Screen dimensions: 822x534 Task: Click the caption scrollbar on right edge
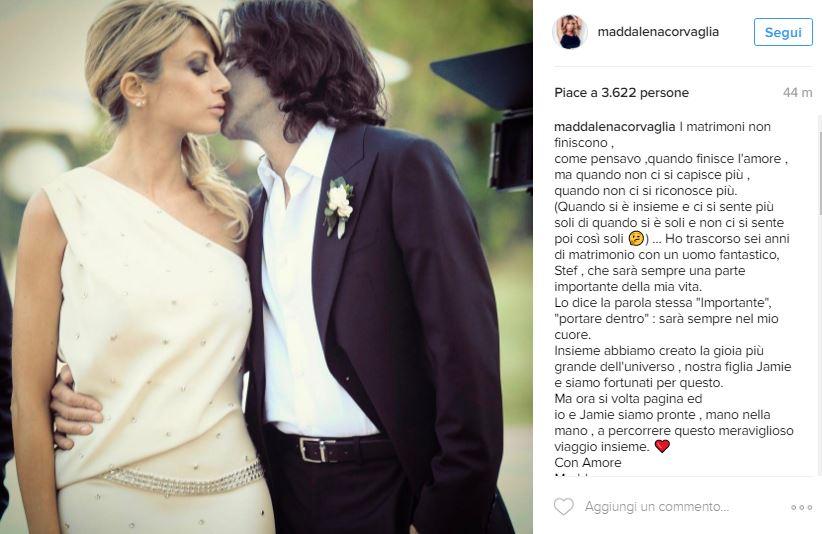tap(819, 173)
